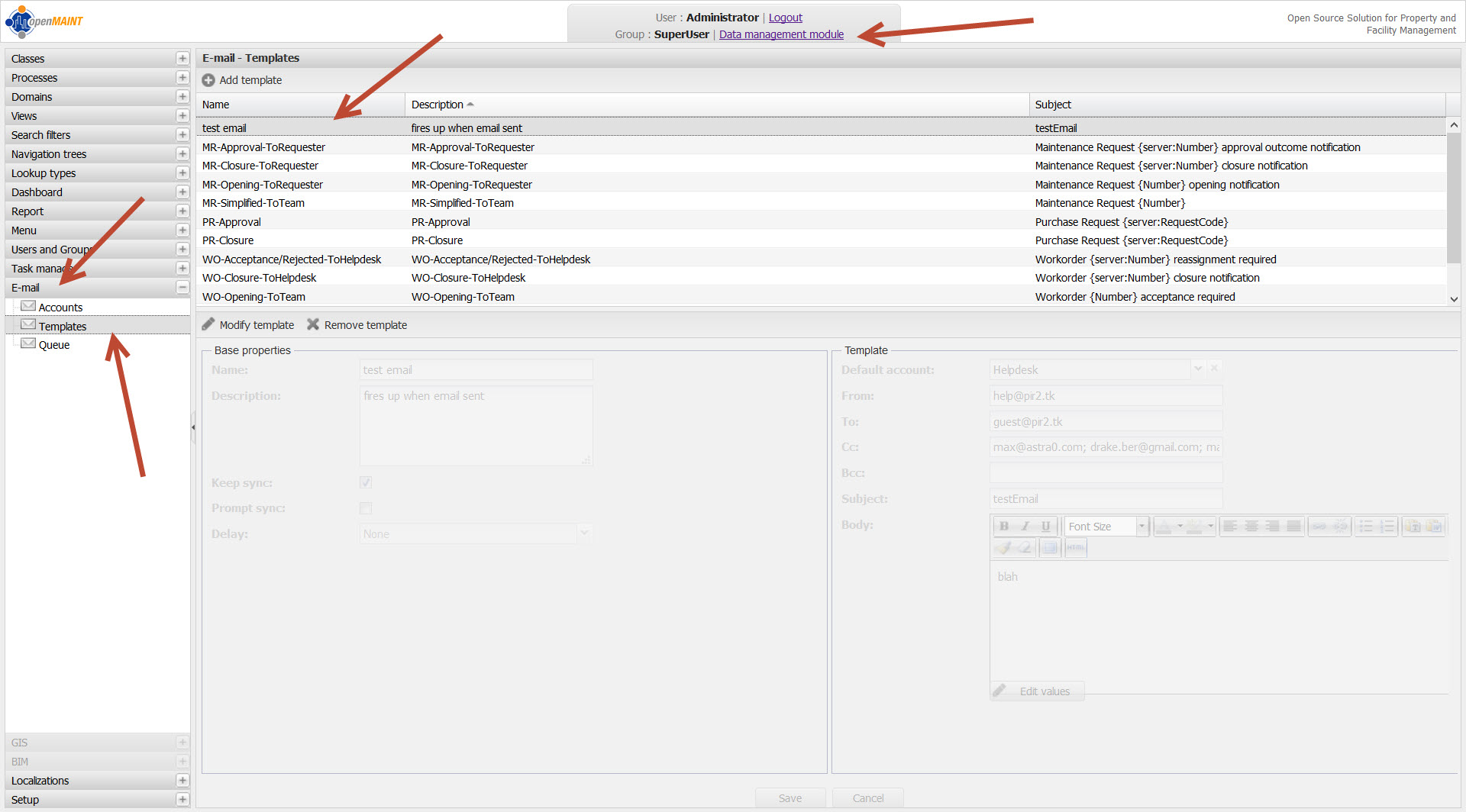Open the Default account dropdown arrow
Screen dimensions: 1466x812
coord(1198,369)
